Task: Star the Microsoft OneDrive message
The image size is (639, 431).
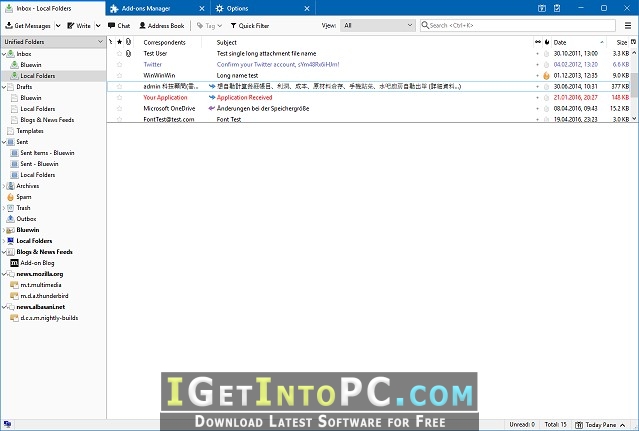Action: (119, 108)
